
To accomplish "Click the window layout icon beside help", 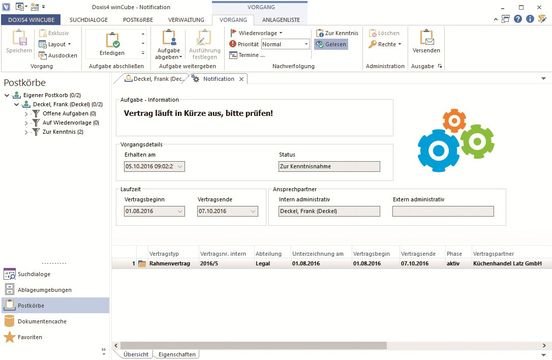I will click(506, 19).
